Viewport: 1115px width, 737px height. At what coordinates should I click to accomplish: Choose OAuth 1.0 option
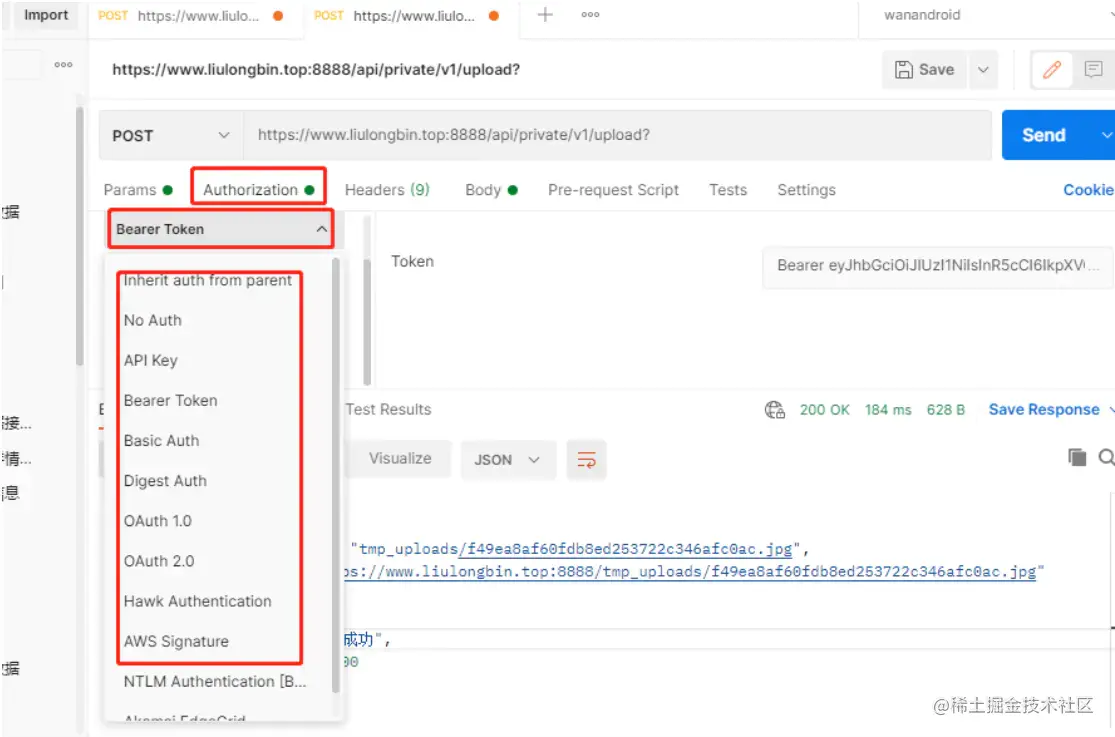(x=158, y=521)
